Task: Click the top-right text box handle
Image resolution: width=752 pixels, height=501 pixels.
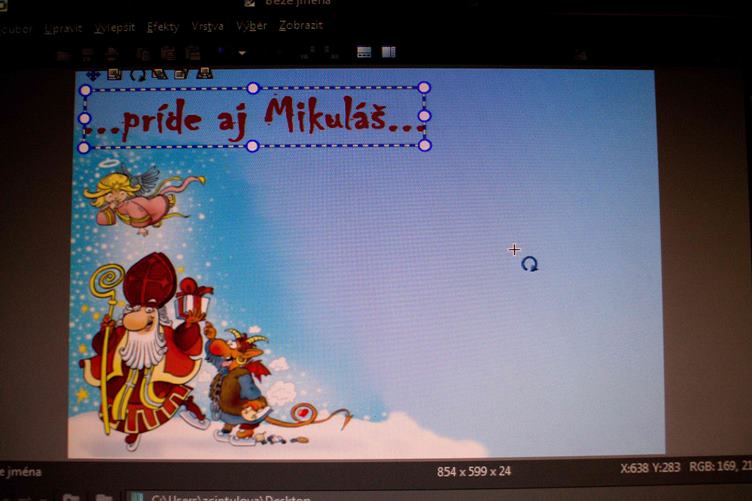Action: (x=424, y=87)
